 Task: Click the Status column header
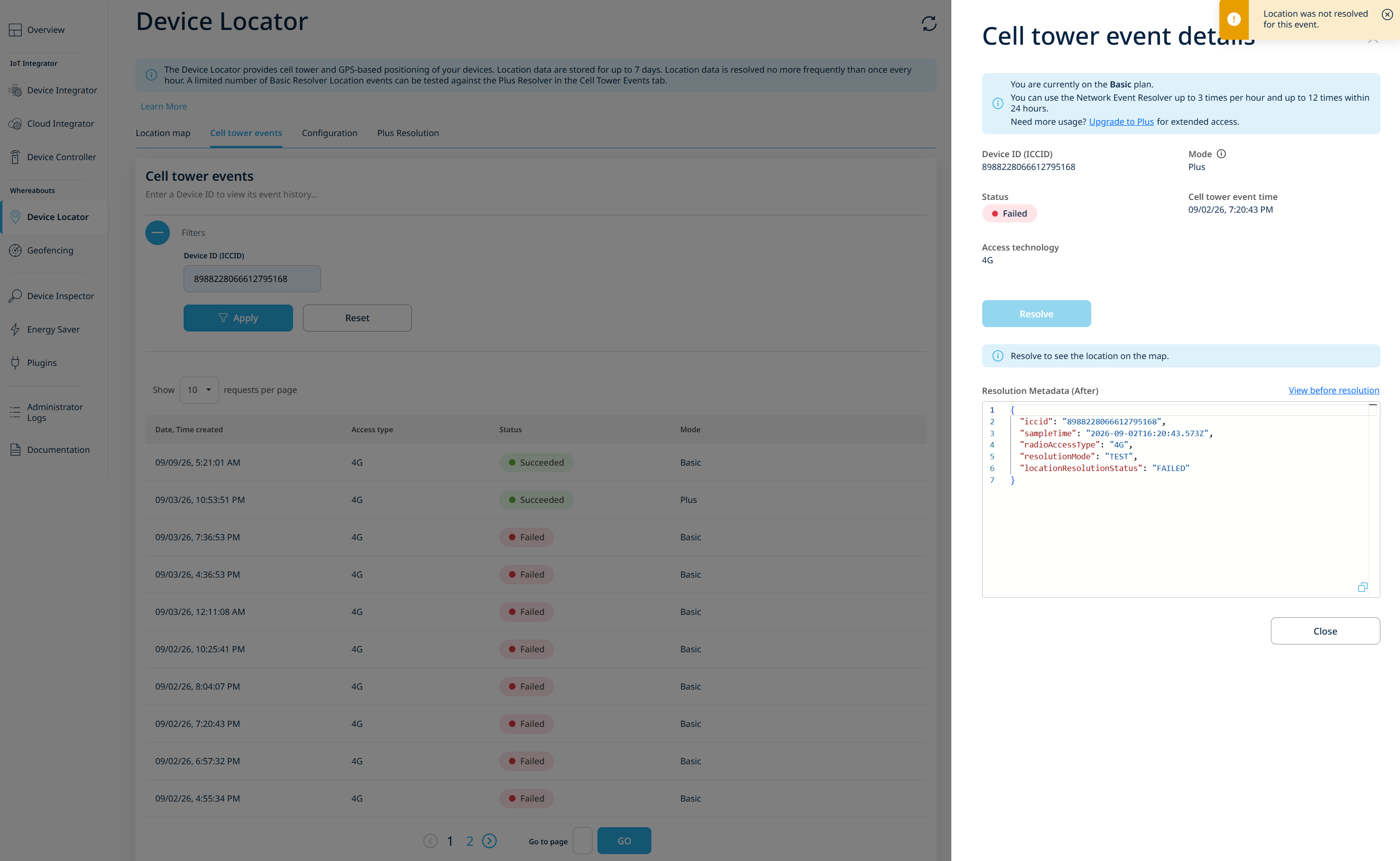(x=510, y=430)
